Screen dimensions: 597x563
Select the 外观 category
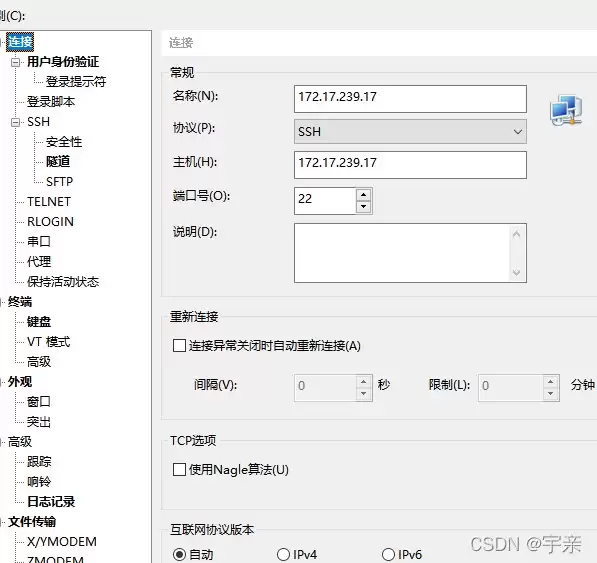point(20,382)
